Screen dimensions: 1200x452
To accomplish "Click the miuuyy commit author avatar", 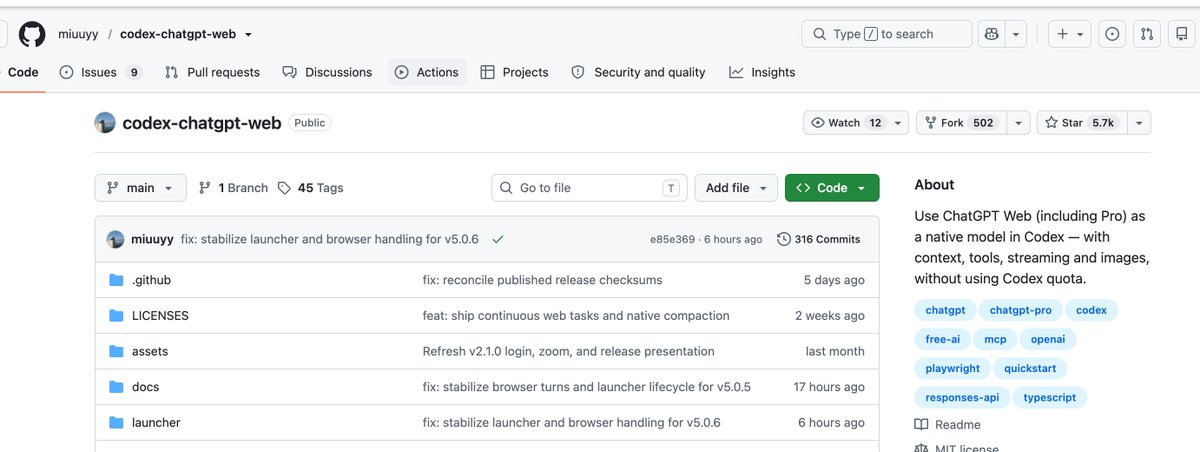I will click(115, 240).
